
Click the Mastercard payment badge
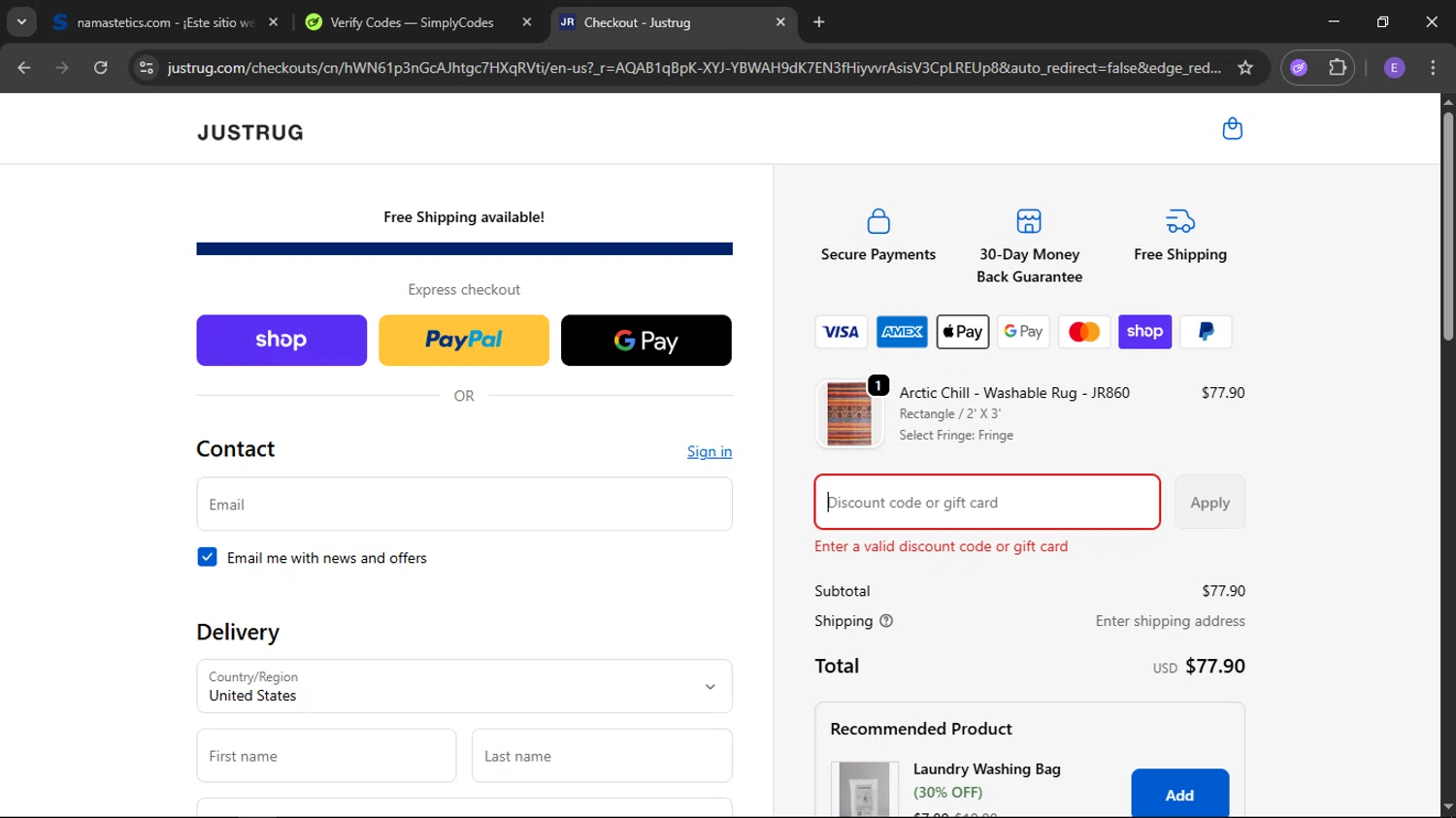pyautogui.click(x=1084, y=332)
